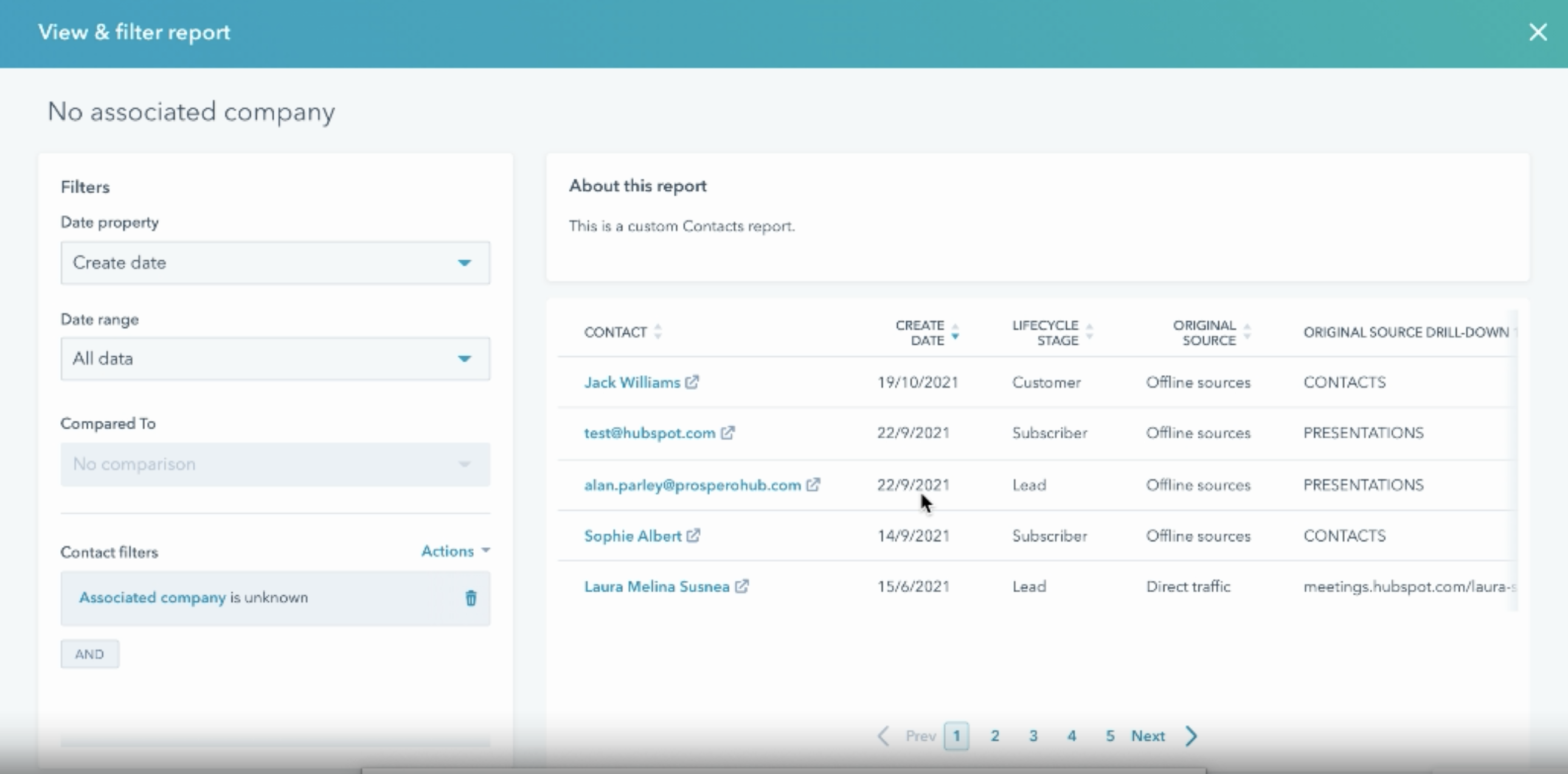
Task: Click the No associated company report title
Action: pyautogui.click(x=191, y=112)
